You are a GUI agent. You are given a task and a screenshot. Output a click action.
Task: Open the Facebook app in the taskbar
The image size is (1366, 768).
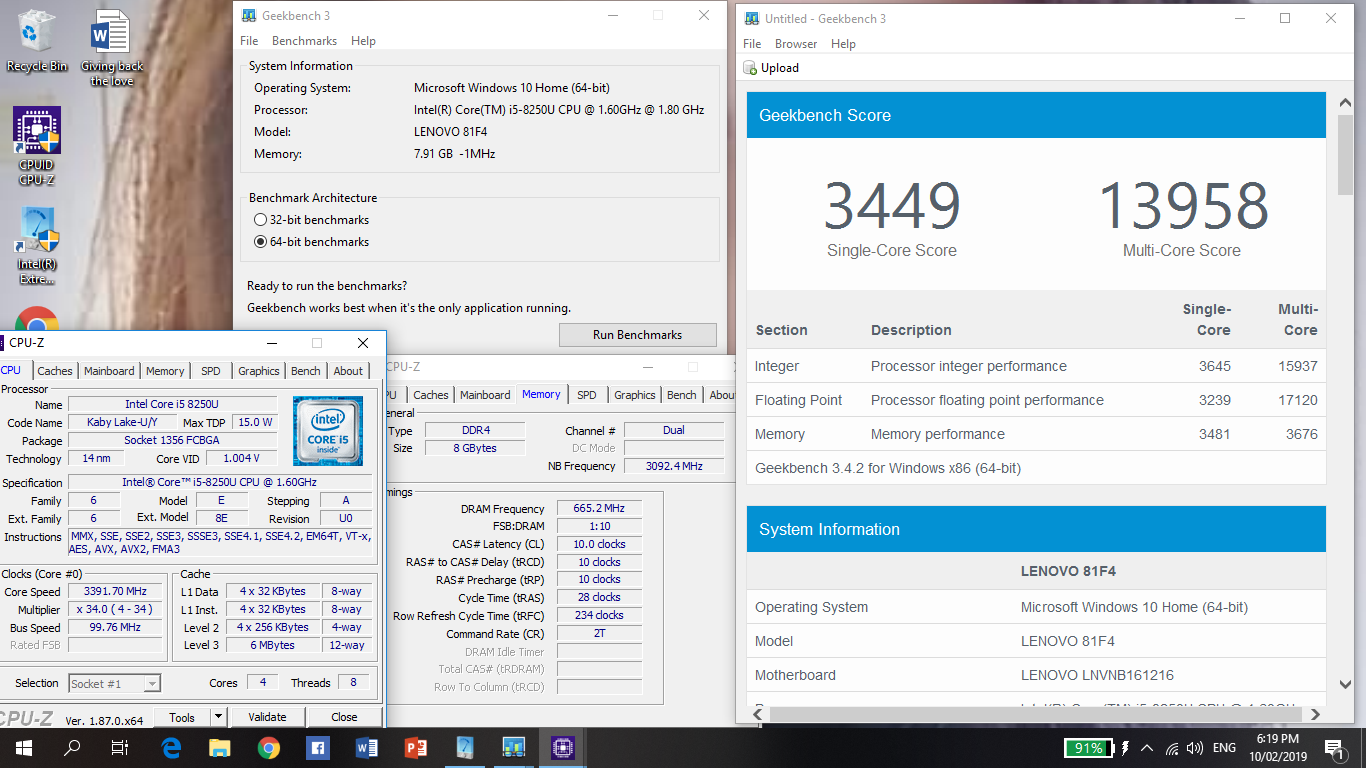click(x=317, y=747)
